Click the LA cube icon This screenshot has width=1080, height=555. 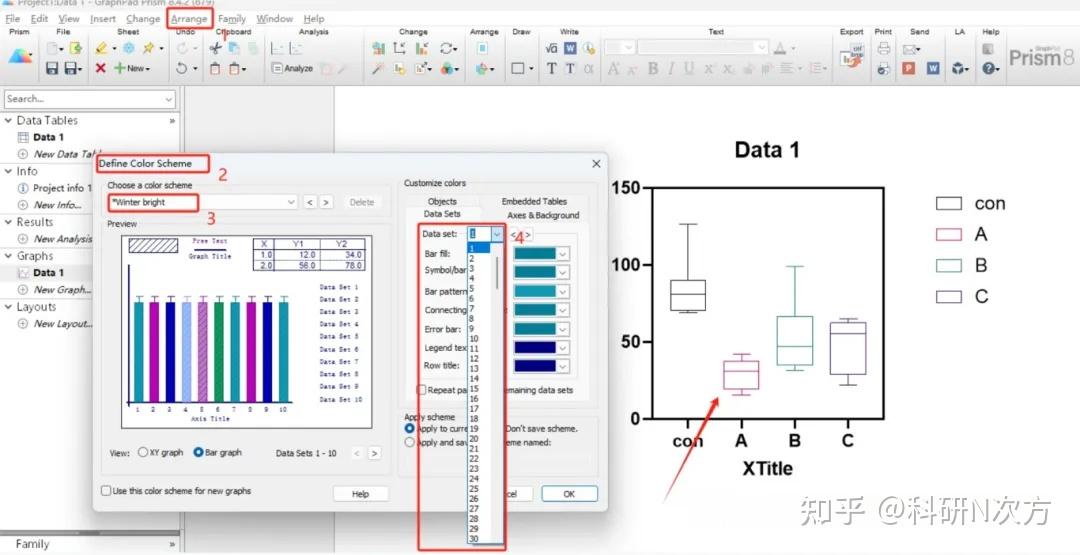[957, 68]
